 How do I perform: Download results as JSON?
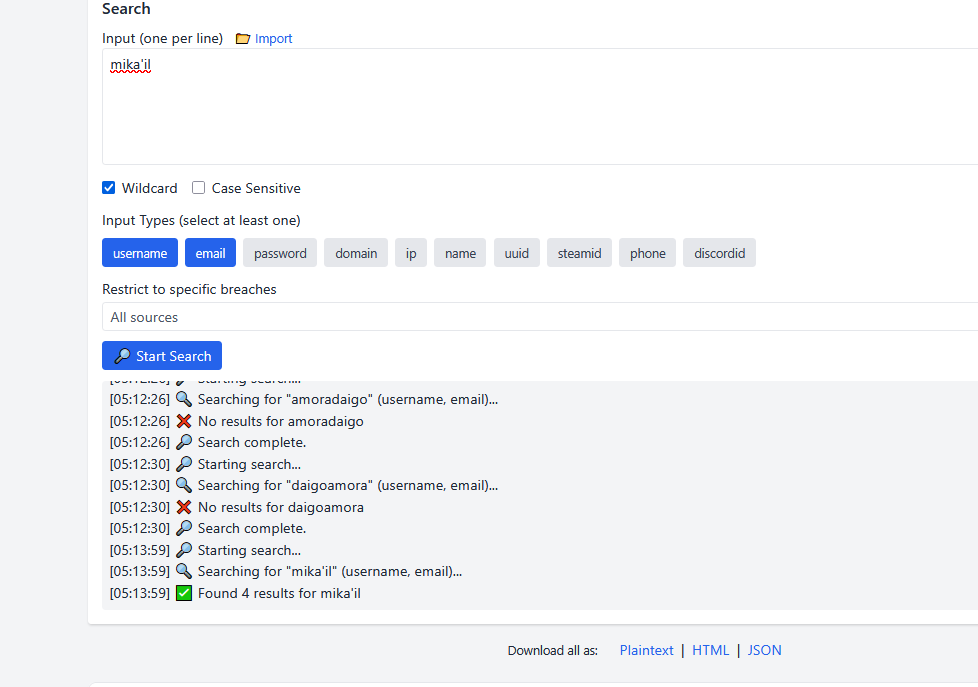pos(764,650)
